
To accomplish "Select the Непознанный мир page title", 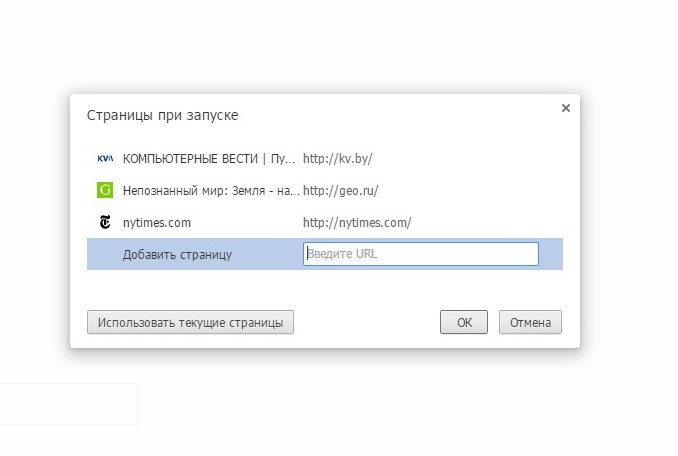I will [x=211, y=191].
